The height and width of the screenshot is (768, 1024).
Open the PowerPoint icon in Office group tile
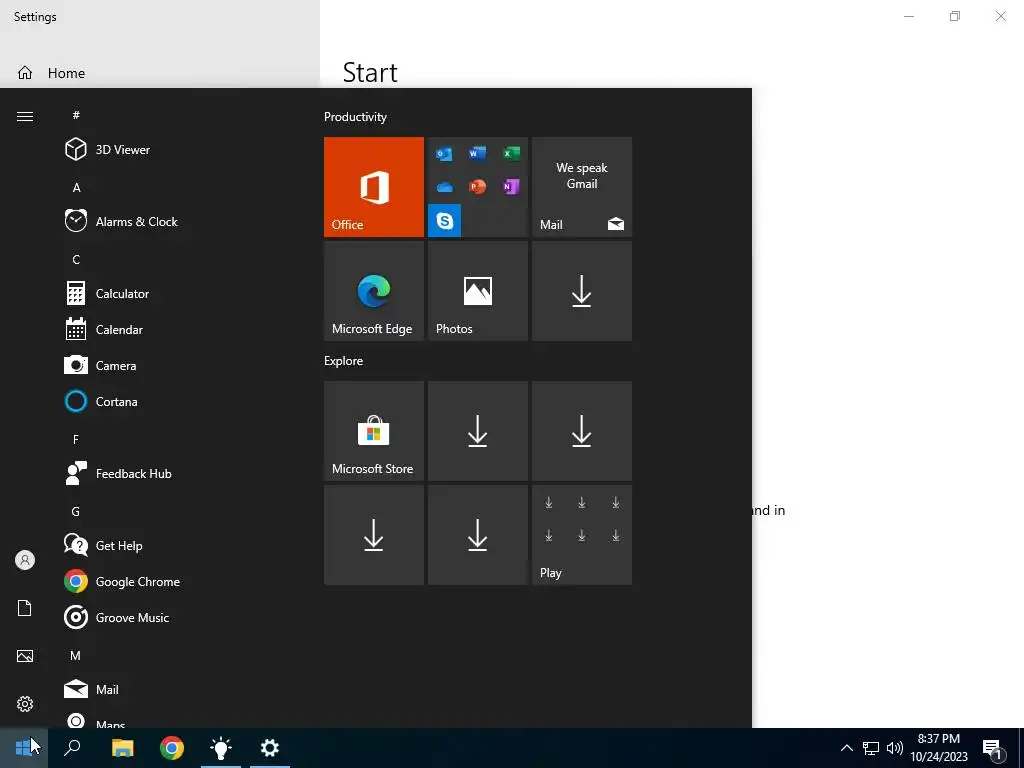pos(477,187)
